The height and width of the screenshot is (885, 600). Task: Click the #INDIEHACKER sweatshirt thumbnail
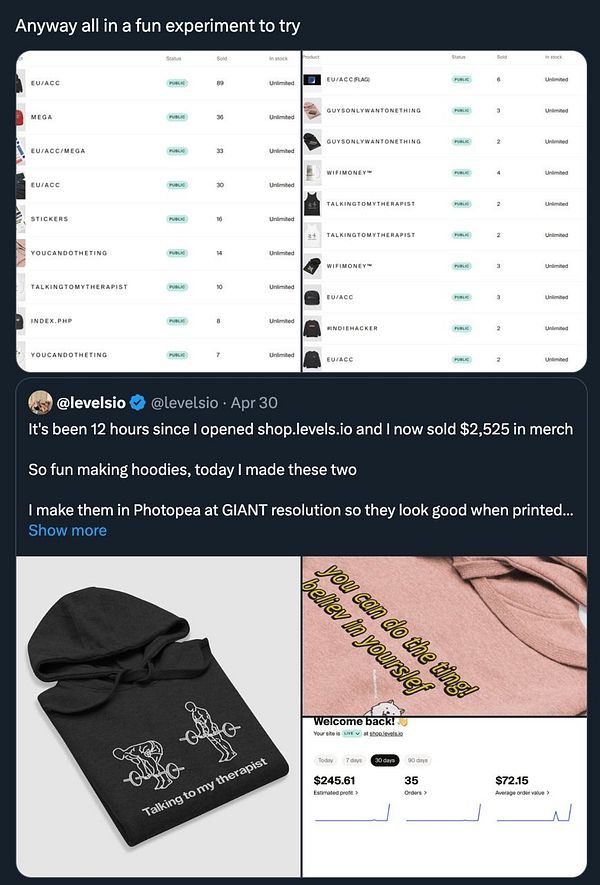coord(312,328)
